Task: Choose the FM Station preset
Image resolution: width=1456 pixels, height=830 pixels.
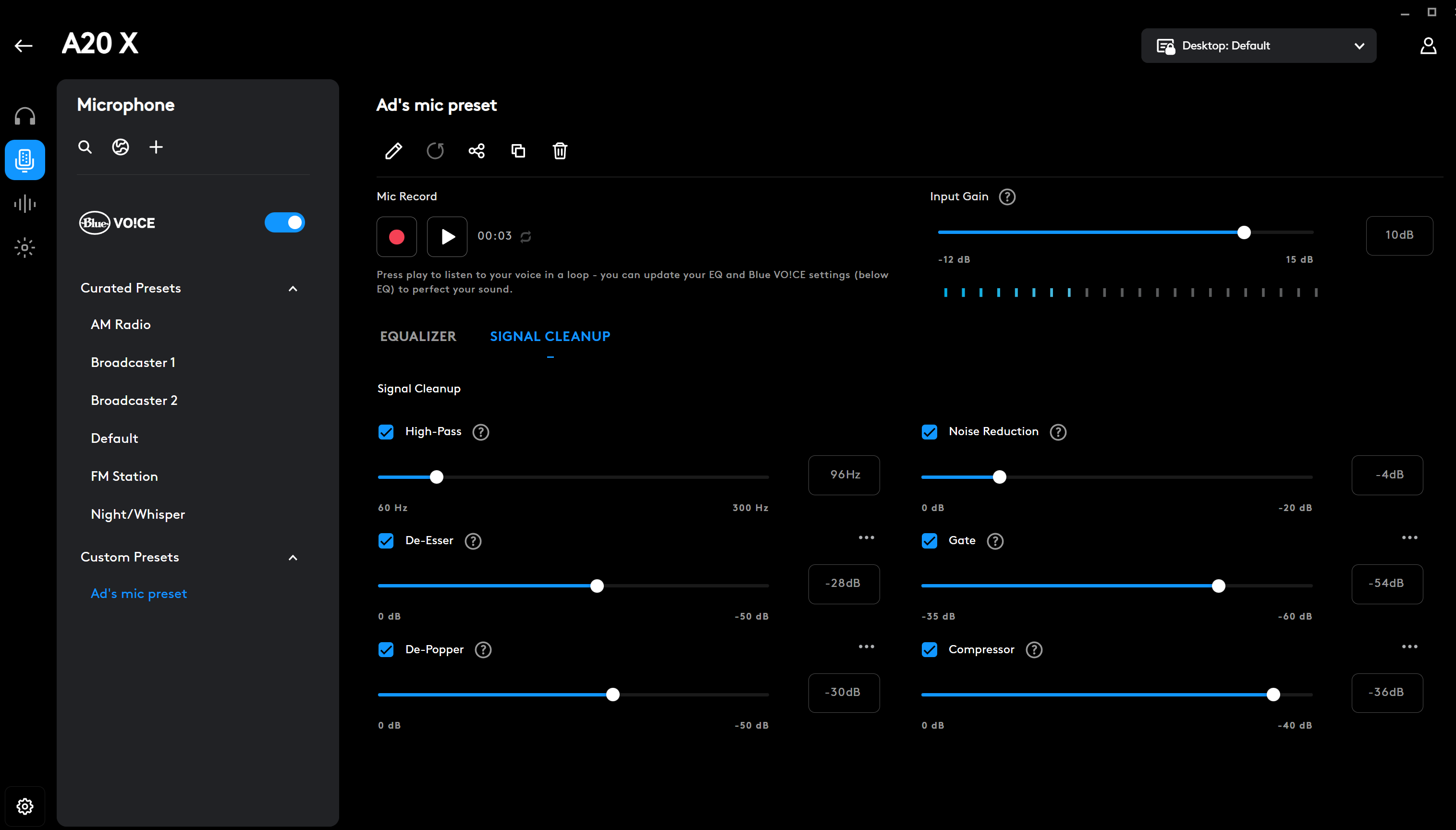Action: tap(124, 476)
